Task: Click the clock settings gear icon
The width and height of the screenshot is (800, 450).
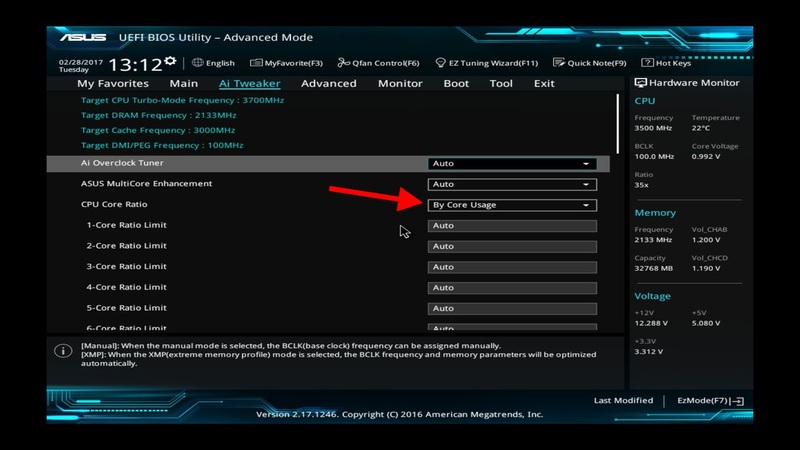Action: 170,61
